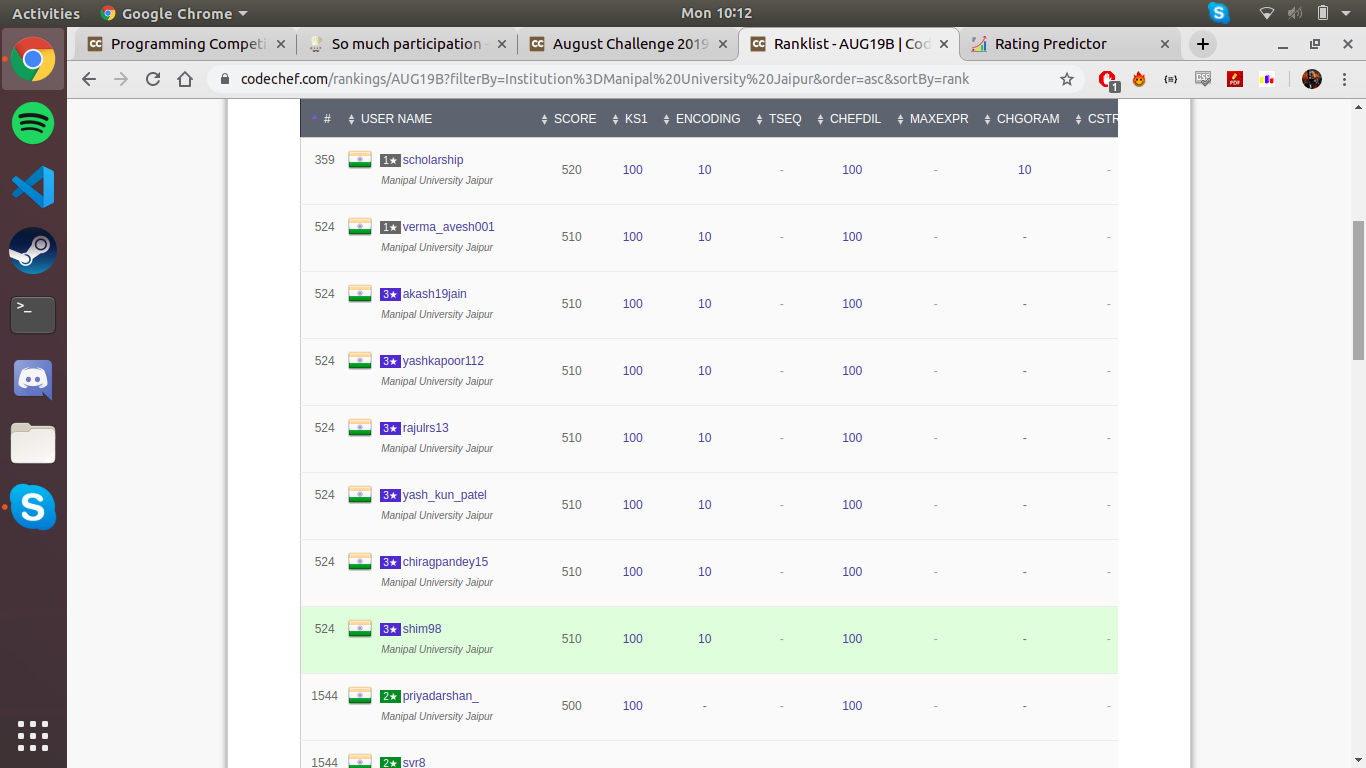Open Skype from the dock
The image size is (1366, 768).
click(x=33, y=508)
